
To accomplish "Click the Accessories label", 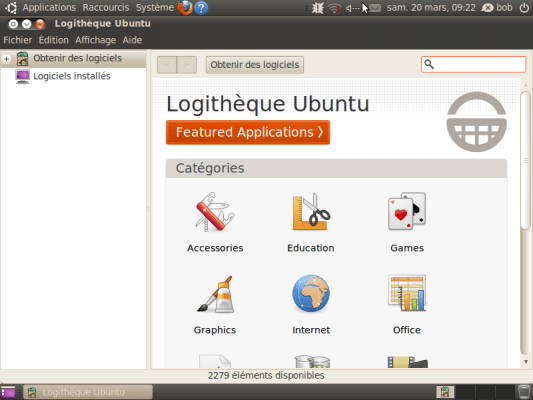I will pyautogui.click(x=215, y=248).
